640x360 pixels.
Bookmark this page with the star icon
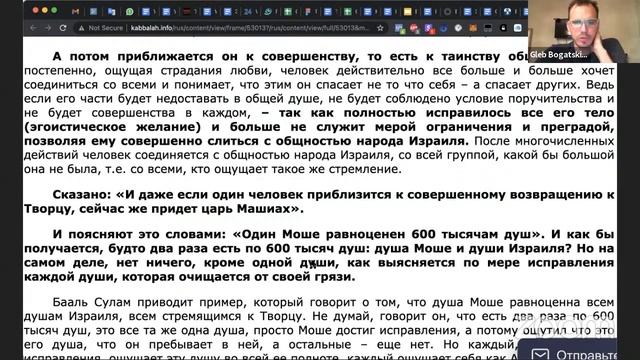[x=380, y=28]
